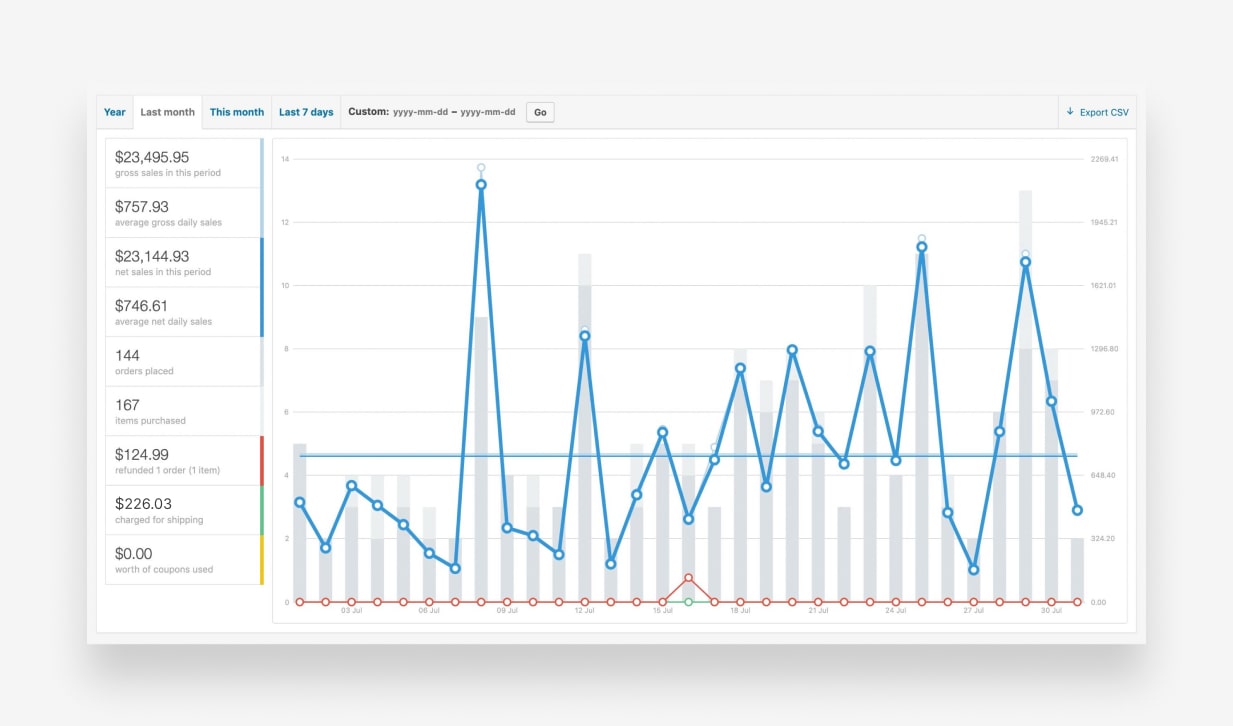The width and height of the screenshot is (1233, 726).
Task: Click the net sales peak point on 08 Jul
Action: (x=481, y=185)
